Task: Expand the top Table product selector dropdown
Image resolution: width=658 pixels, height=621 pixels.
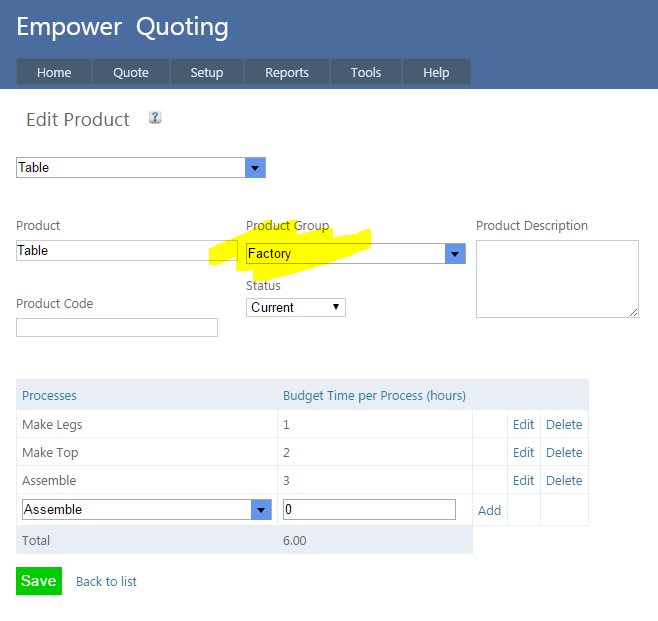Action: pyautogui.click(x=255, y=168)
